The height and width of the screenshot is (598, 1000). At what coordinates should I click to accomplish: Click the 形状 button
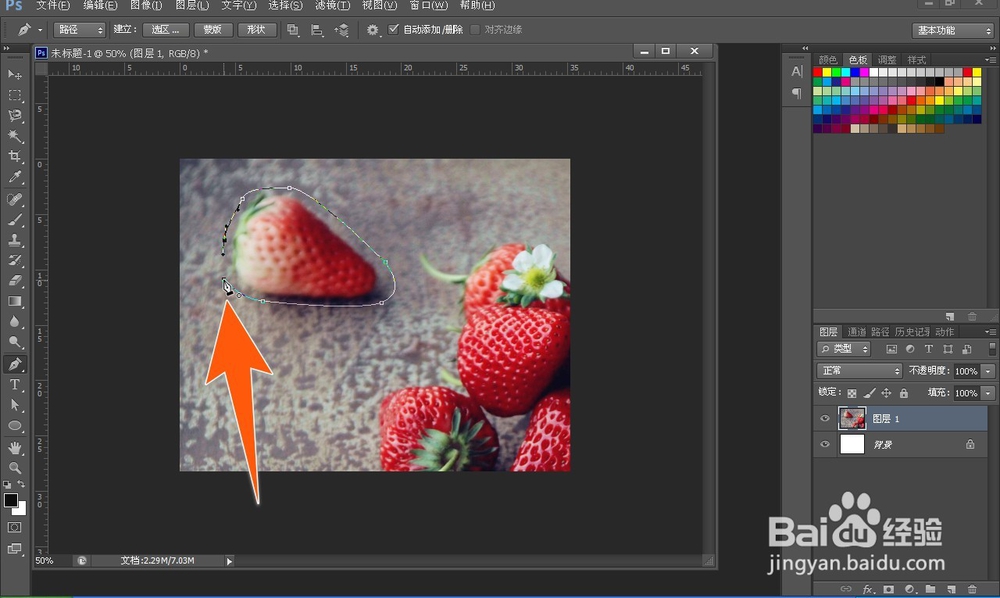(256, 30)
